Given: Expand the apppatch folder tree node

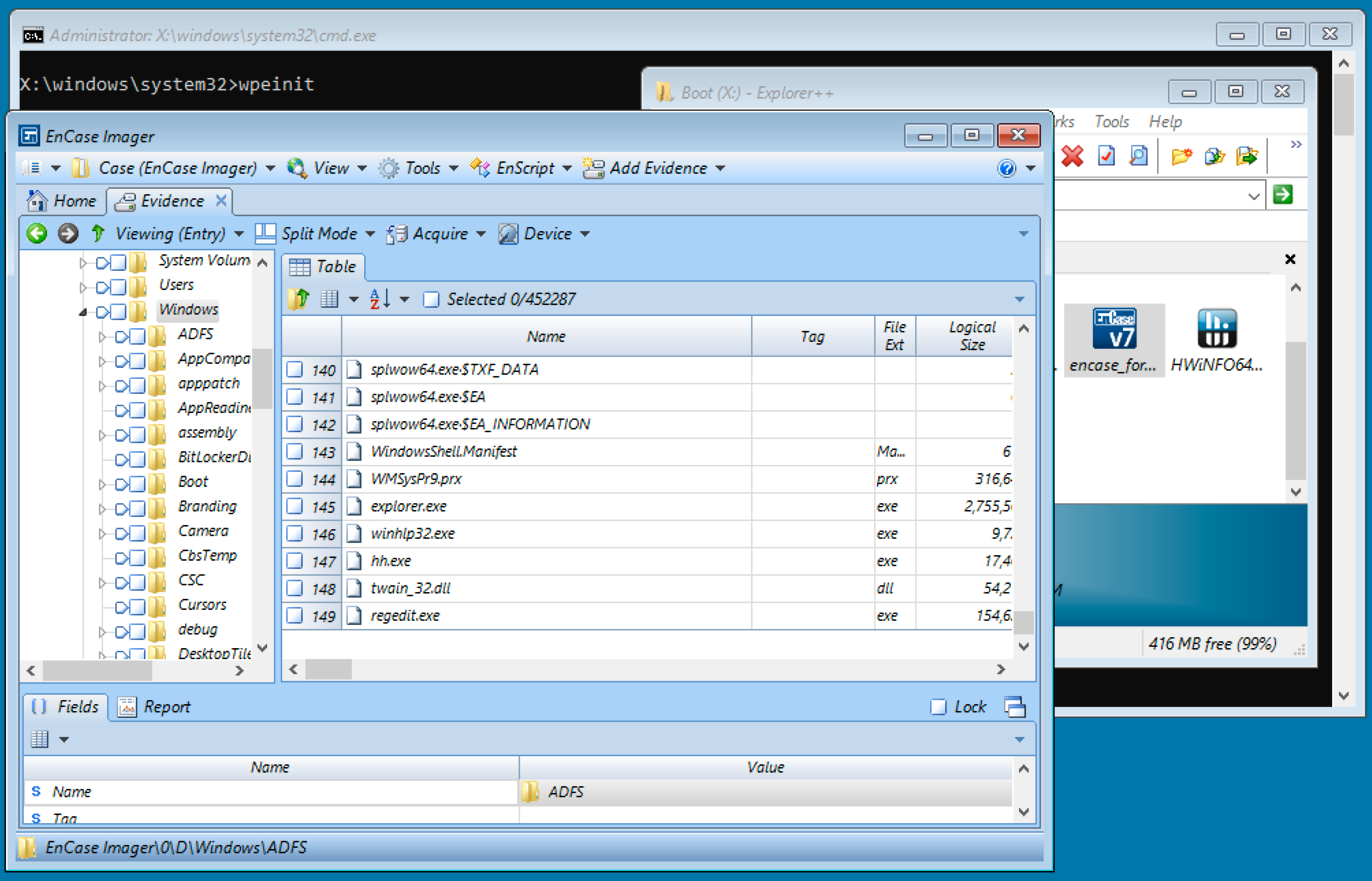Looking at the screenshot, I should point(102,385).
